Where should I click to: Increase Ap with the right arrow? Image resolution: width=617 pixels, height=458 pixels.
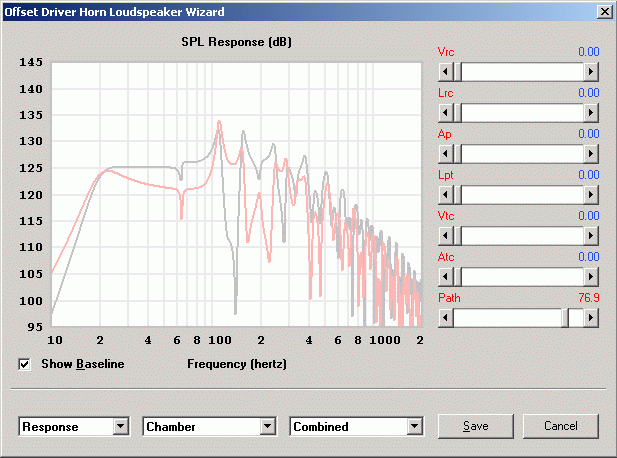591,153
